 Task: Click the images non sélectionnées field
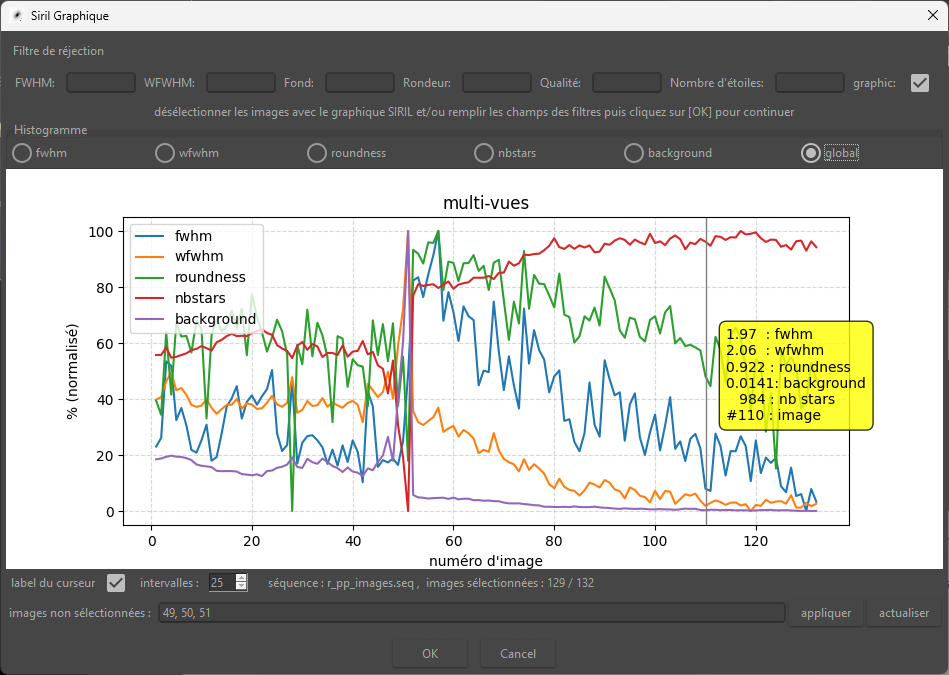[472, 613]
